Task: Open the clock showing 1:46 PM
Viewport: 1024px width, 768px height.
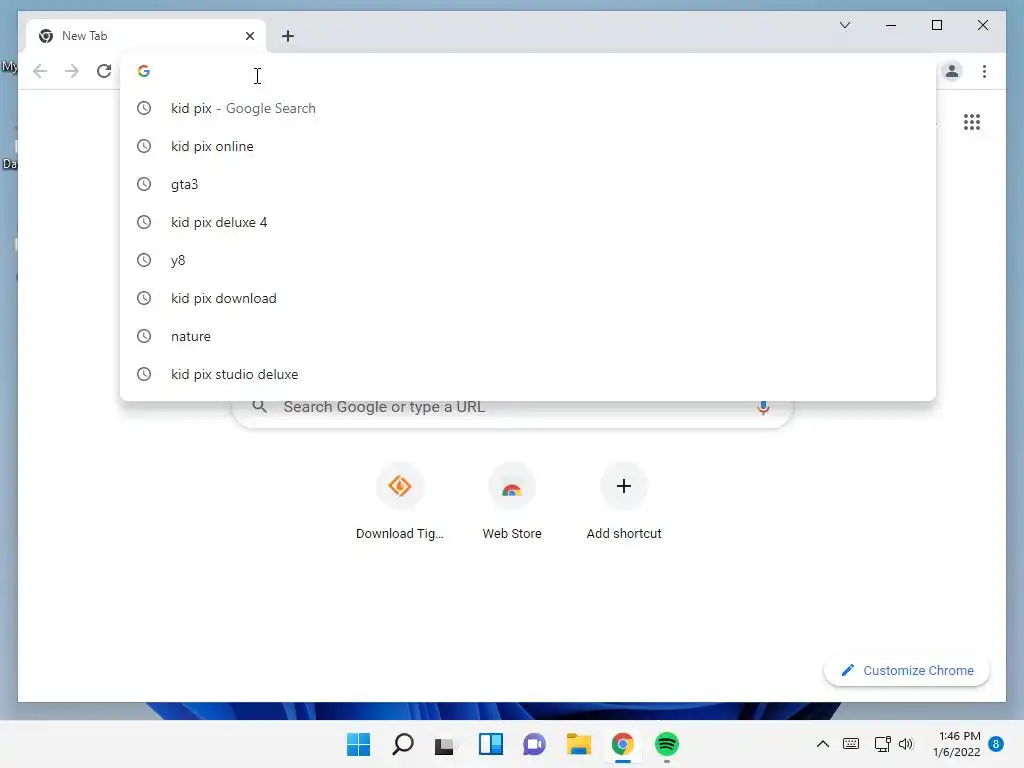Action: click(x=957, y=744)
